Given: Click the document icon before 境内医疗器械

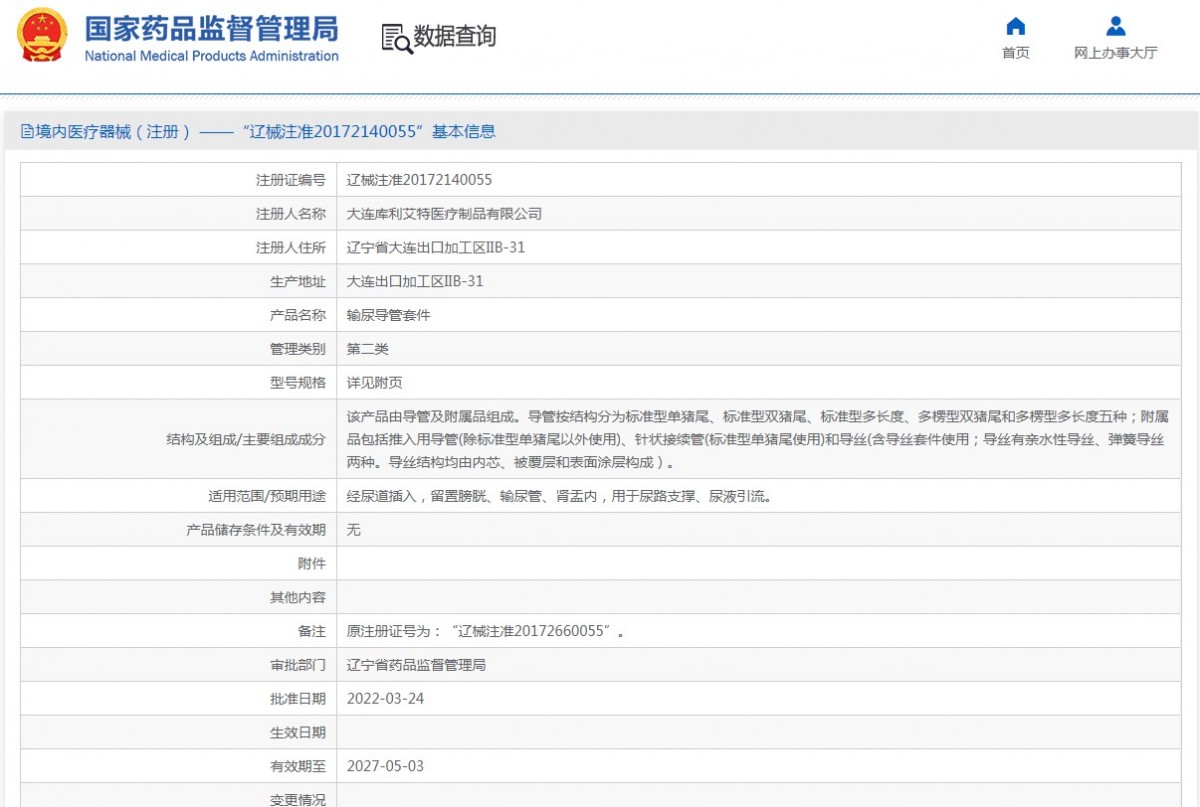Looking at the screenshot, I should (x=27, y=131).
